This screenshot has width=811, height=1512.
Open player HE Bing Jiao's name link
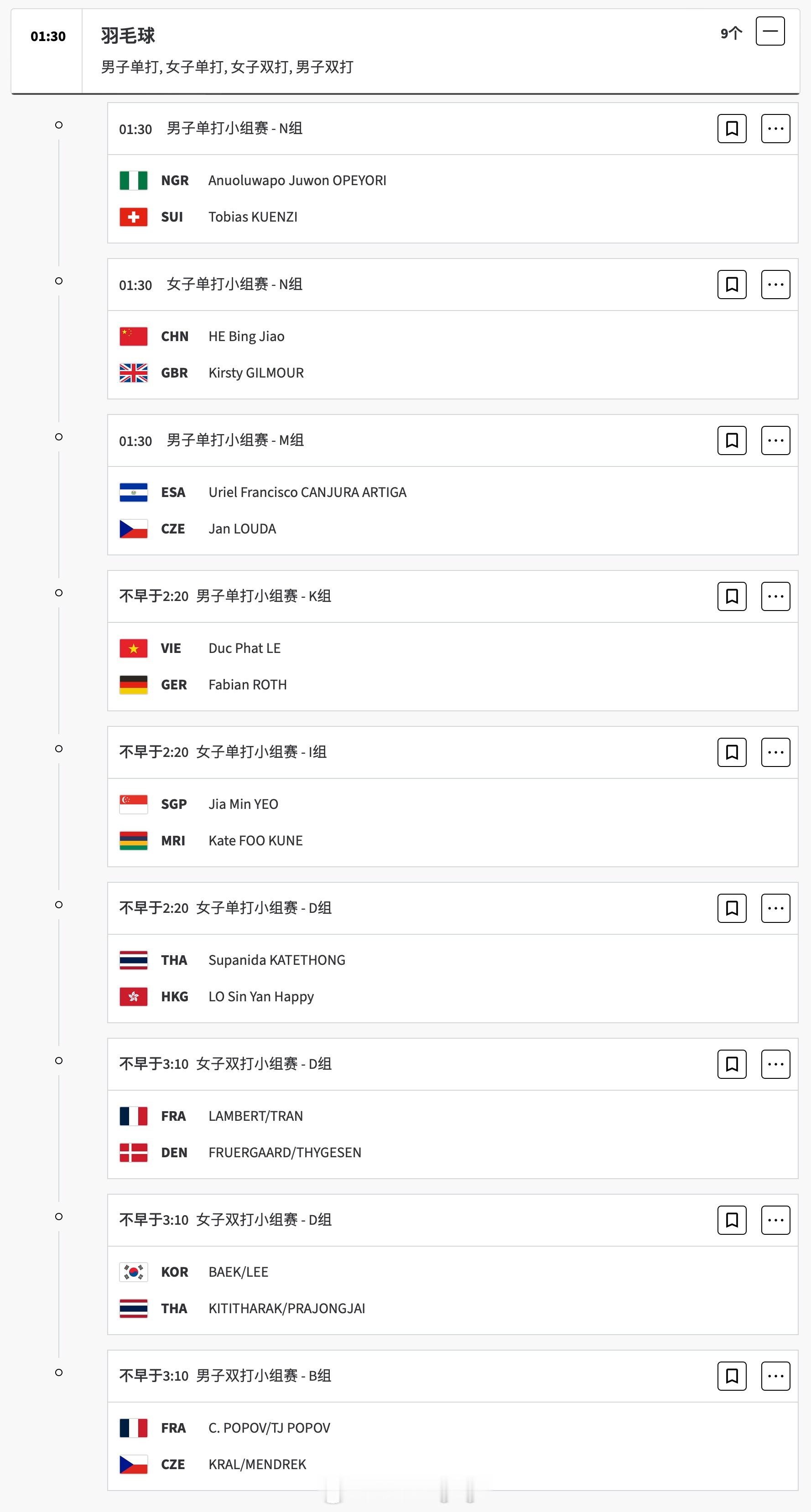point(246,337)
